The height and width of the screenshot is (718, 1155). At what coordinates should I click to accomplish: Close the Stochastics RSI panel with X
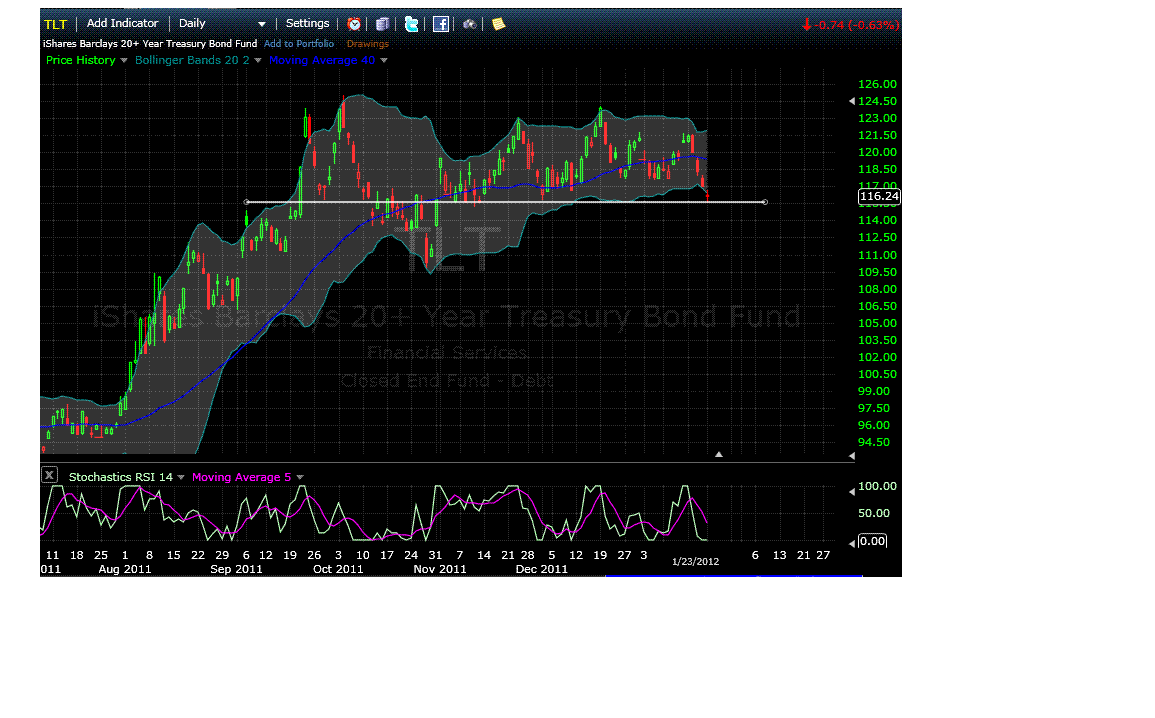pos(49,475)
